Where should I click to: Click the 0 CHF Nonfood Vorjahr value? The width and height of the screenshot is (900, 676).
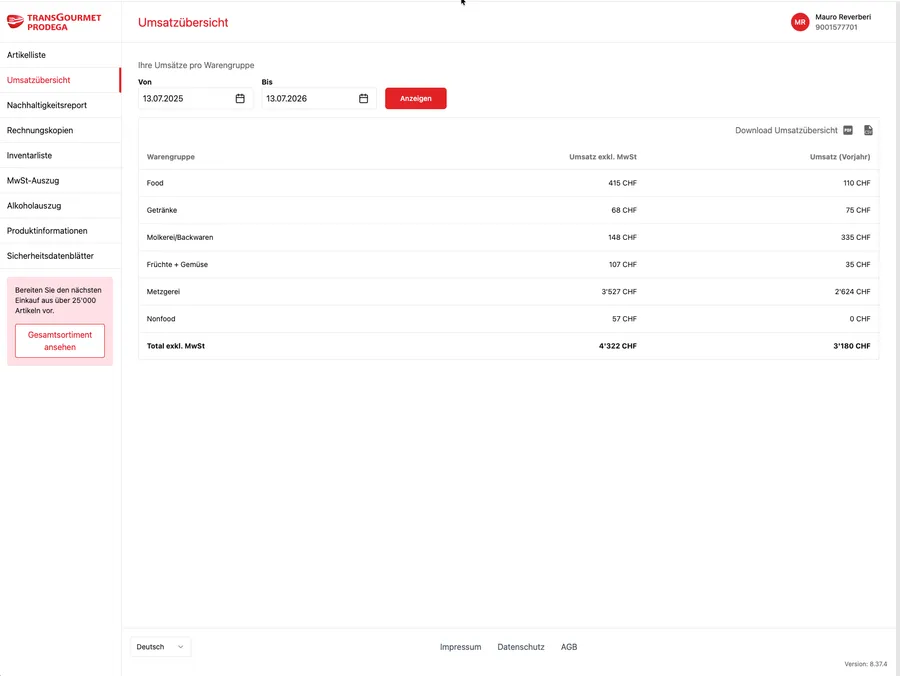pyautogui.click(x=860, y=319)
